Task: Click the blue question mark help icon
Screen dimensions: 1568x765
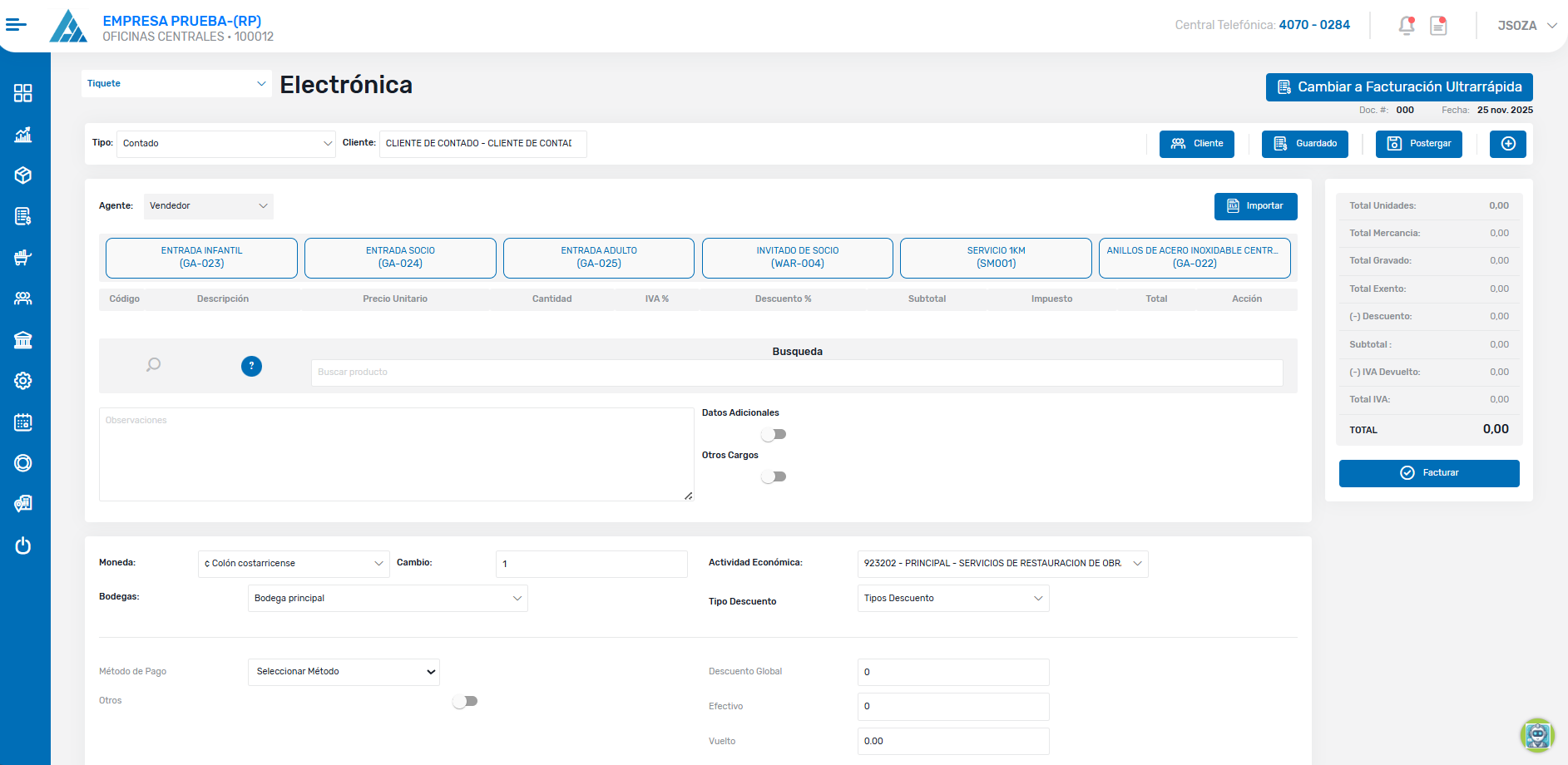Action: (x=251, y=366)
